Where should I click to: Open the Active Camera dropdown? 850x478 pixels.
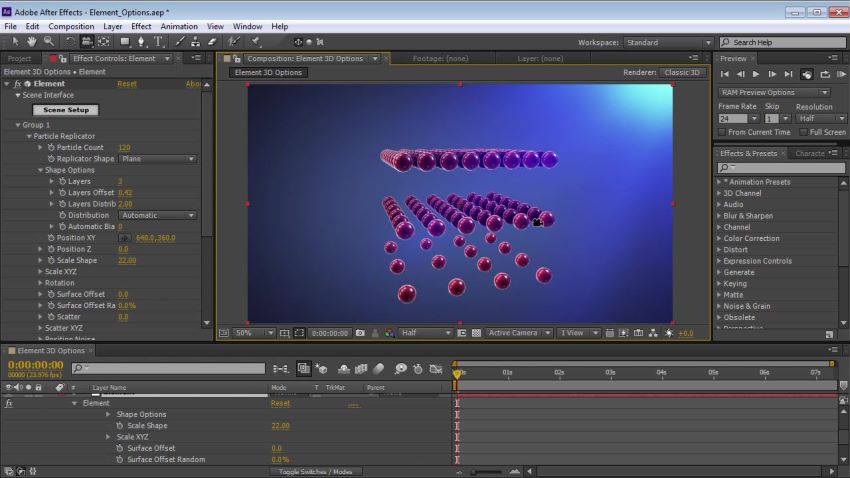pyautogui.click(x=519, y=333)
